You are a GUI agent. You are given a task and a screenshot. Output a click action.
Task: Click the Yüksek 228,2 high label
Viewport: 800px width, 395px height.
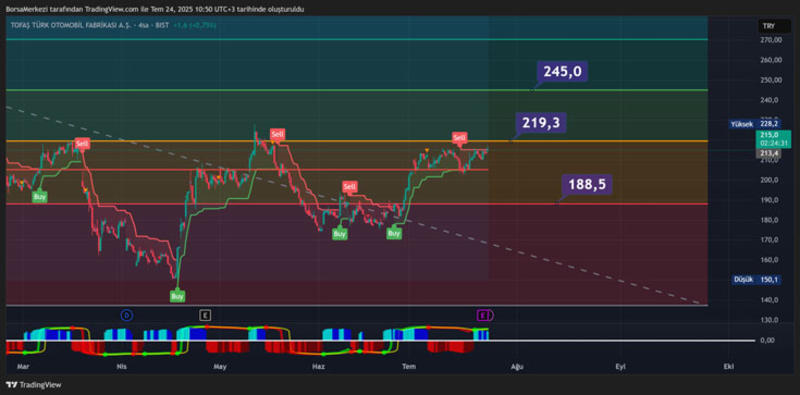pos(754,124)
